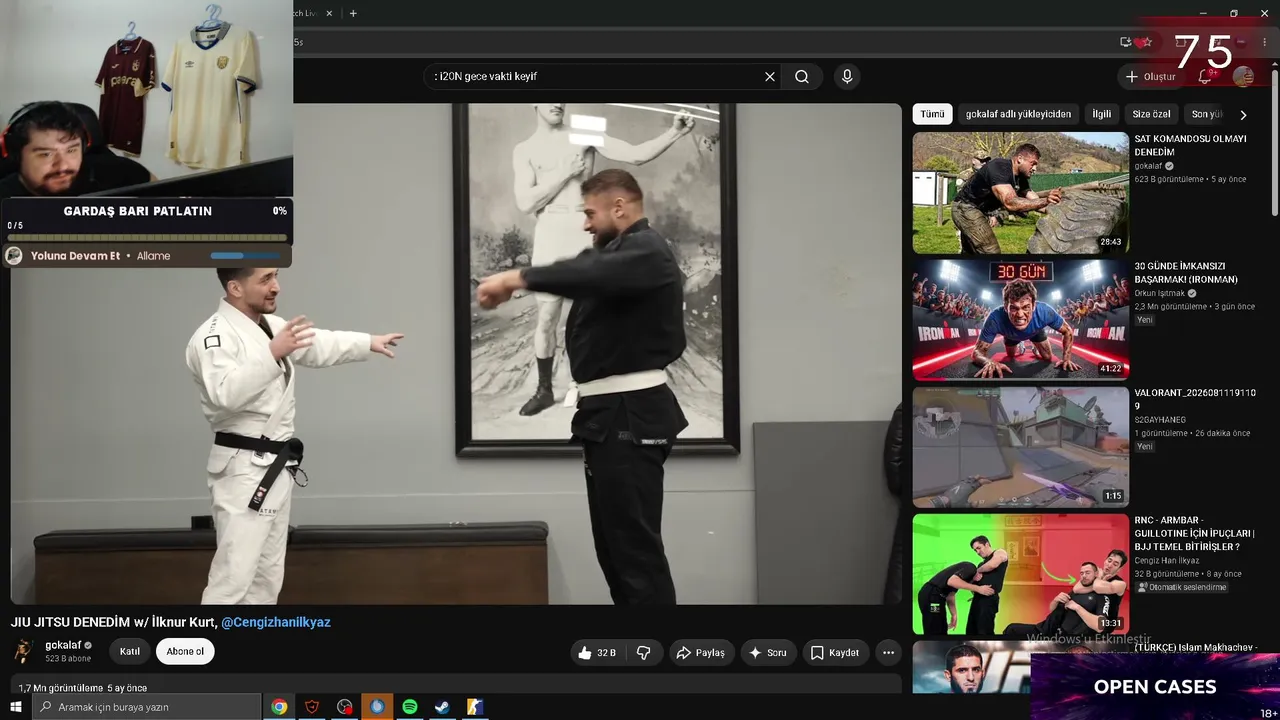
Task: Open the VALORANT_2026081119110 video title
Action: click(1195, 400)
